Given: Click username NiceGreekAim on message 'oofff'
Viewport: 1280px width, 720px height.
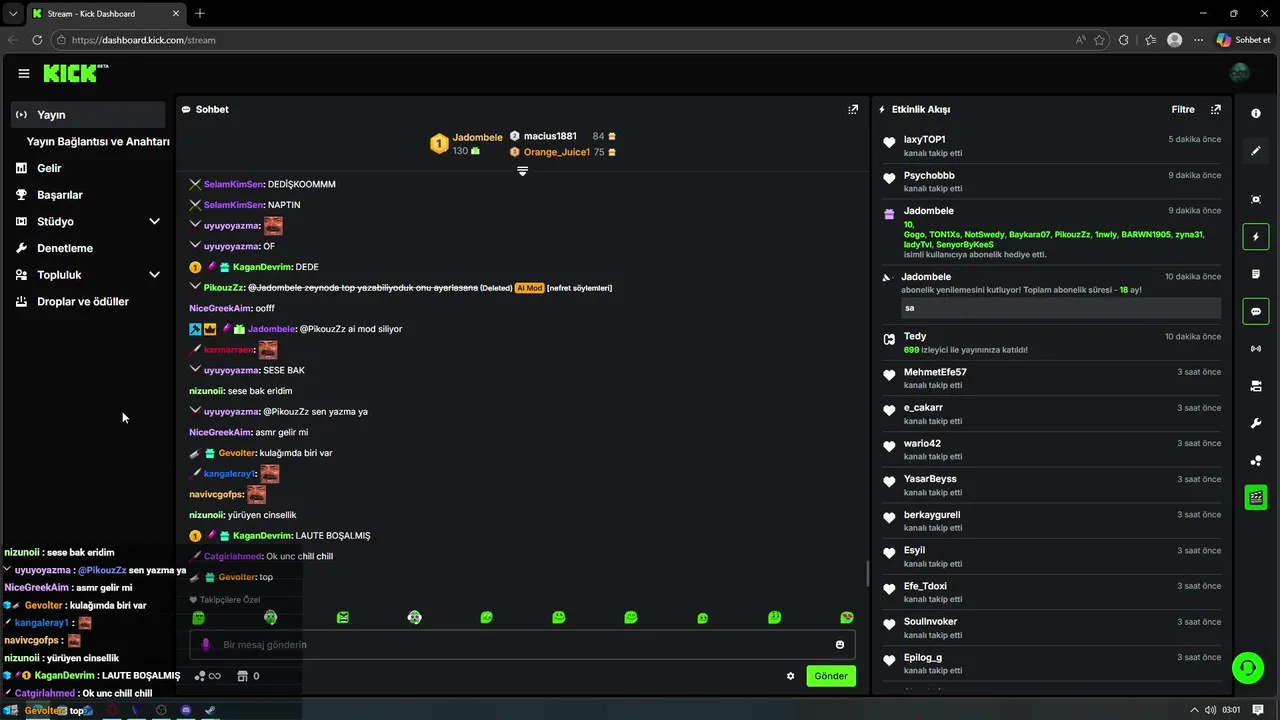Looking at the screenshot, I should 220,308.
